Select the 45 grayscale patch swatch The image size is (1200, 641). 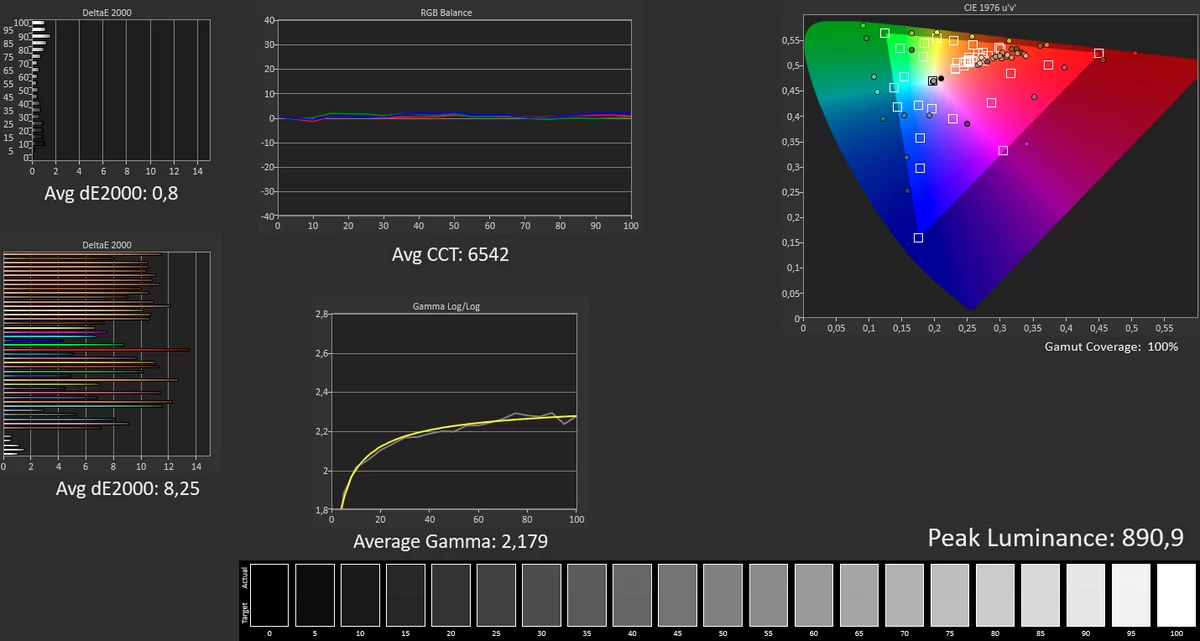click(x=677, y=595)
